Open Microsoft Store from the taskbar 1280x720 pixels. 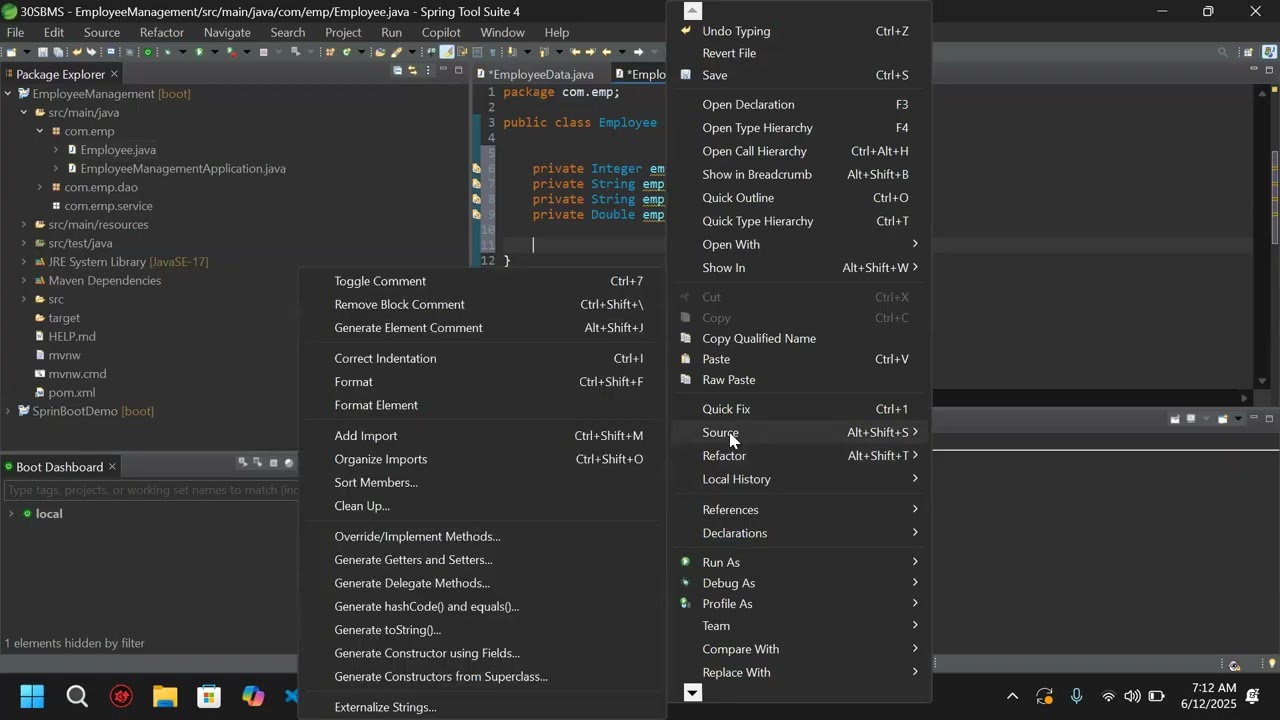(x=209, y=696)
